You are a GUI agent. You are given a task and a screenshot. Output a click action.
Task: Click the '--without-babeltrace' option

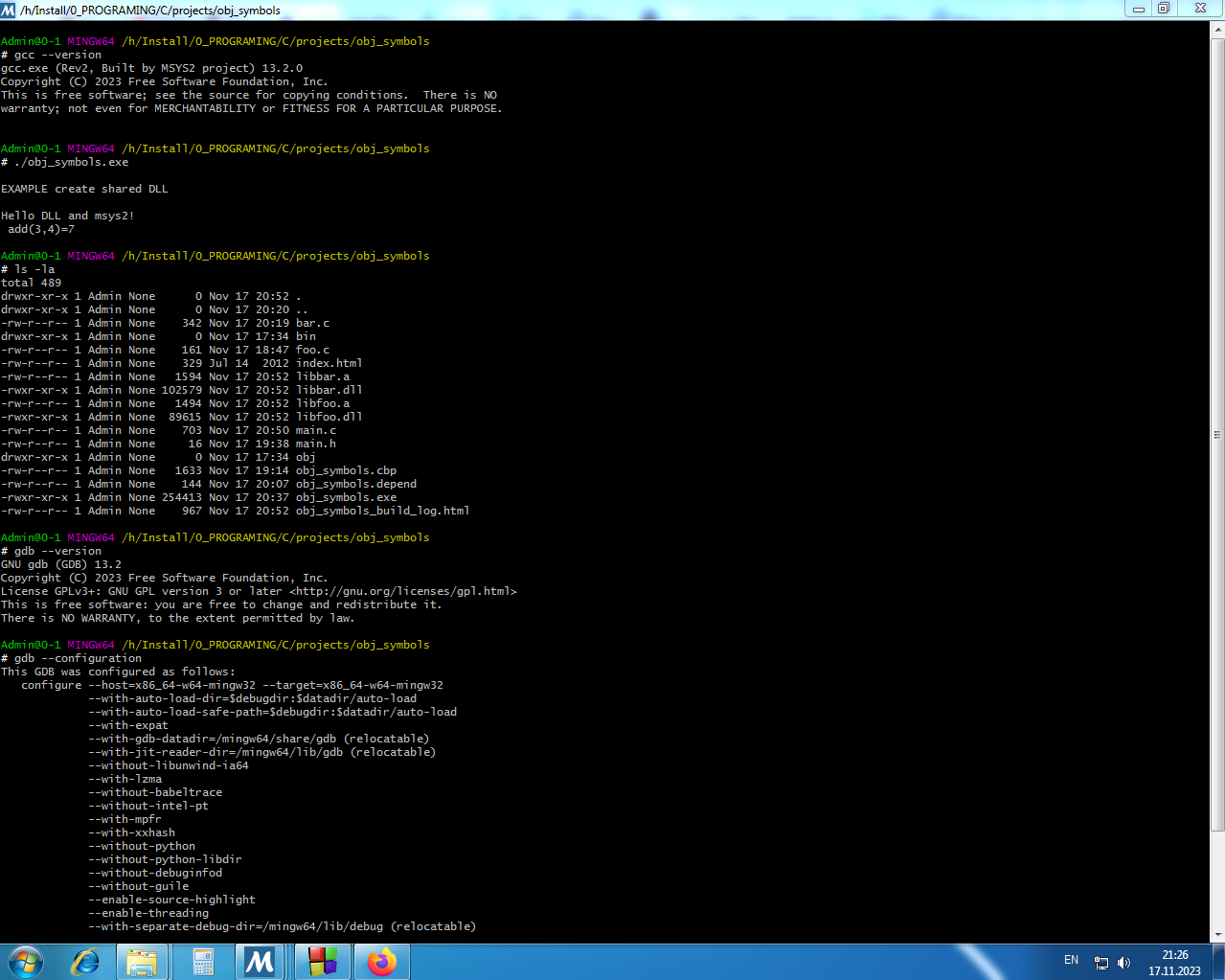click(x=155, y=792)
